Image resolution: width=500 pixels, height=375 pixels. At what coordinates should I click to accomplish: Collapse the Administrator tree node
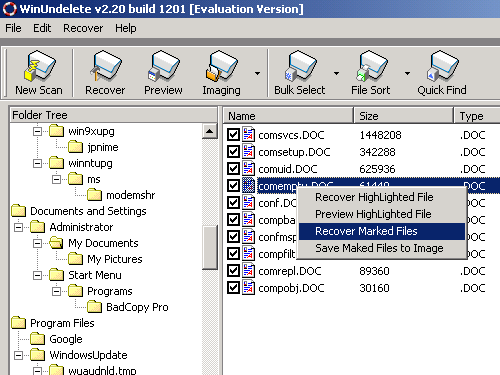coord(18,227)
